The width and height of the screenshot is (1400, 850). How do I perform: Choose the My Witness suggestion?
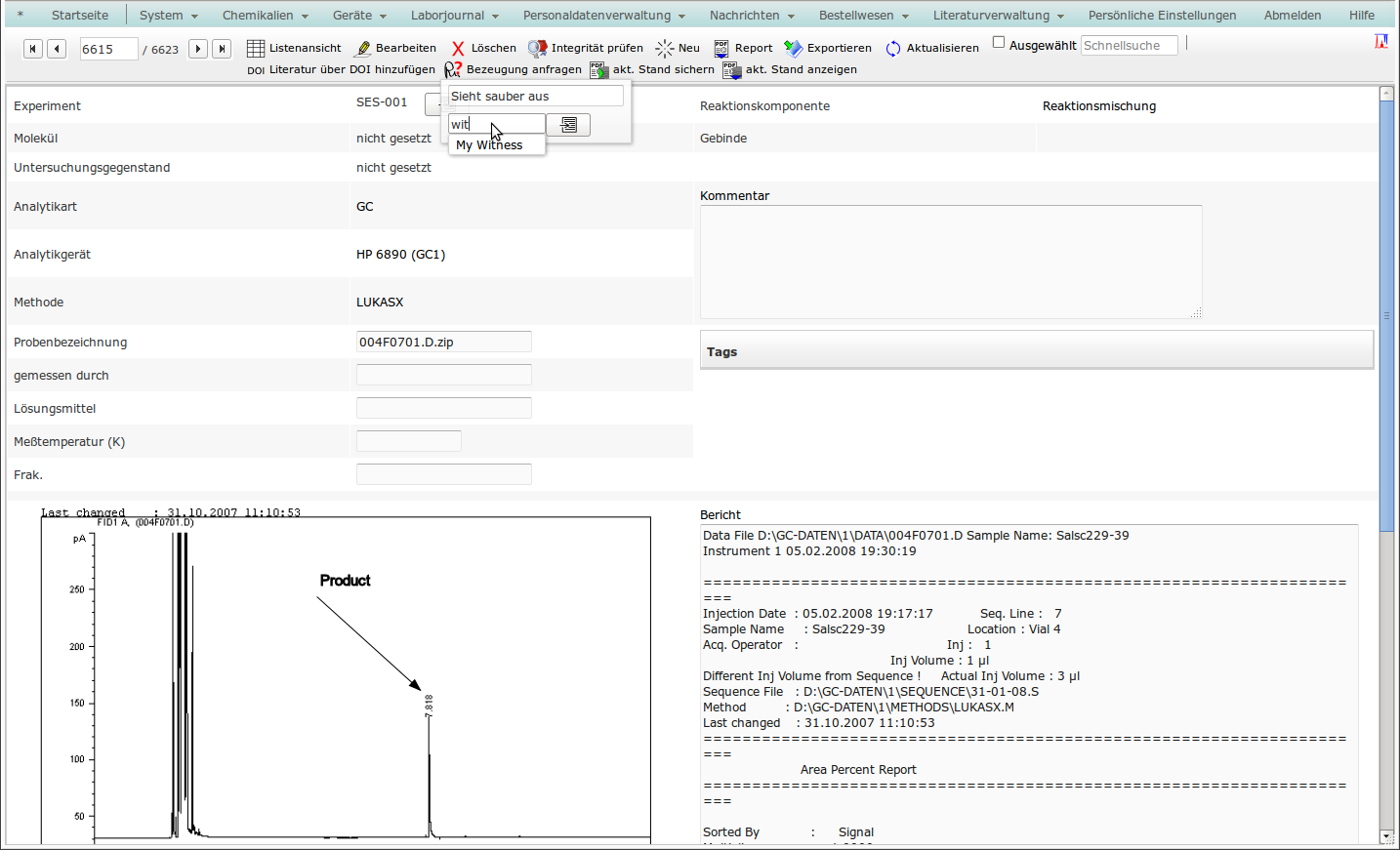[489, 145]
